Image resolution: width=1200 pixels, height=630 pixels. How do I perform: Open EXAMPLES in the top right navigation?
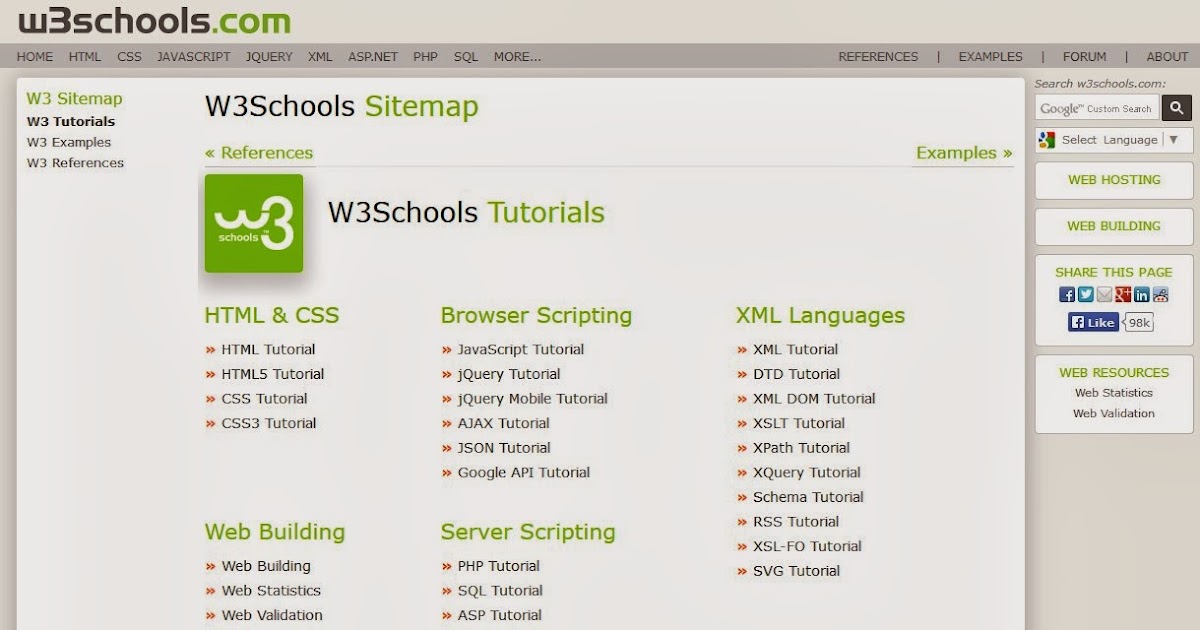click(990, 57)
